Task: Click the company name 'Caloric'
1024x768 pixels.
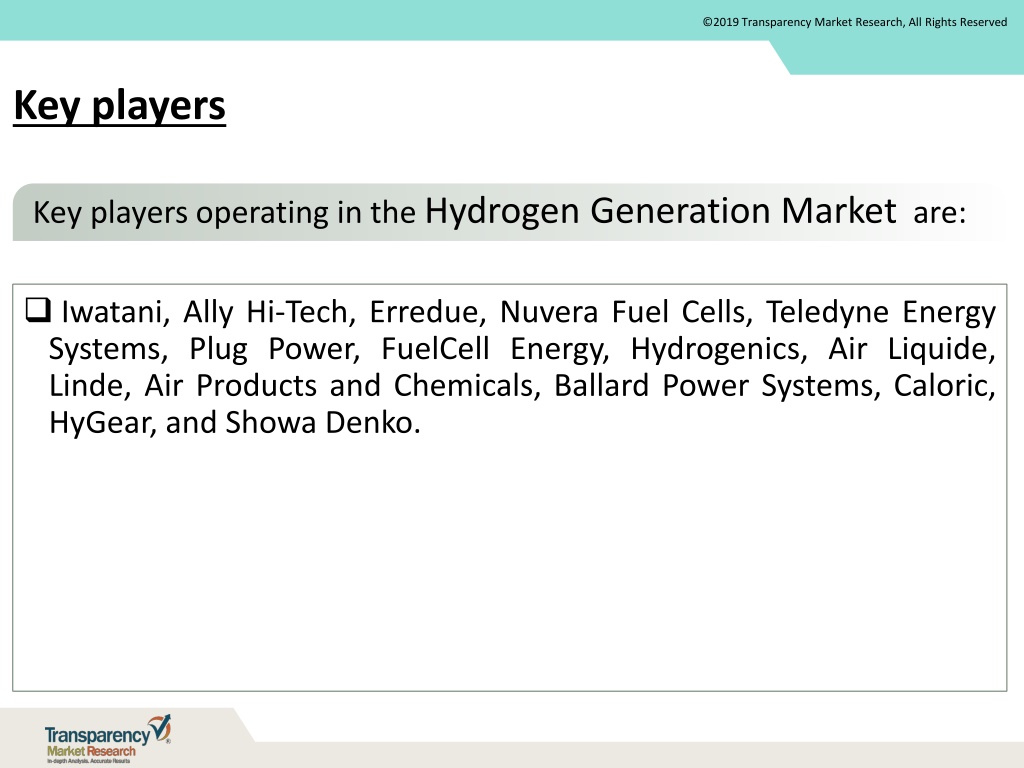Action: pos(941,386)
